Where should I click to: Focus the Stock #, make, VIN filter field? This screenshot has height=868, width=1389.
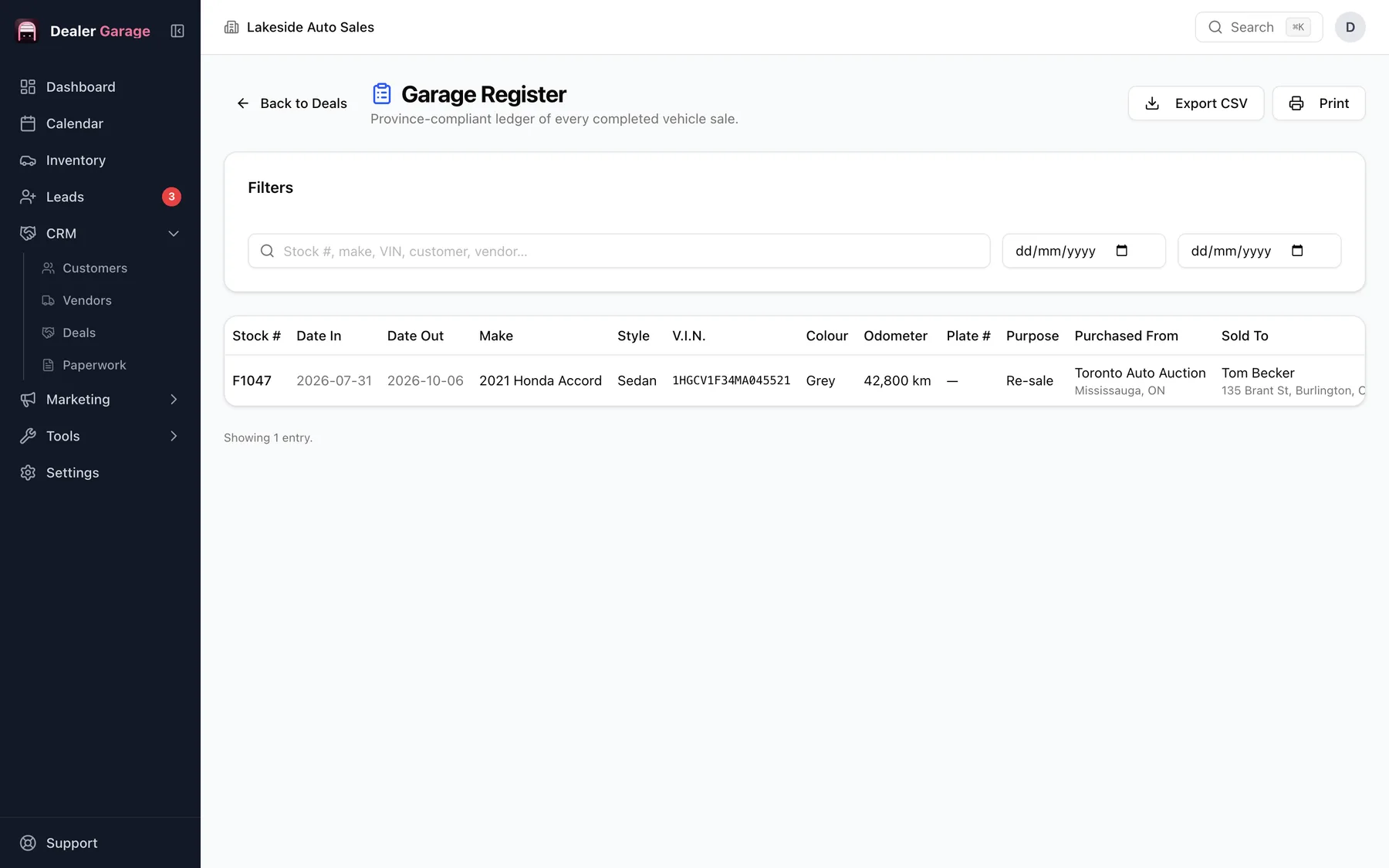(619, 251)
